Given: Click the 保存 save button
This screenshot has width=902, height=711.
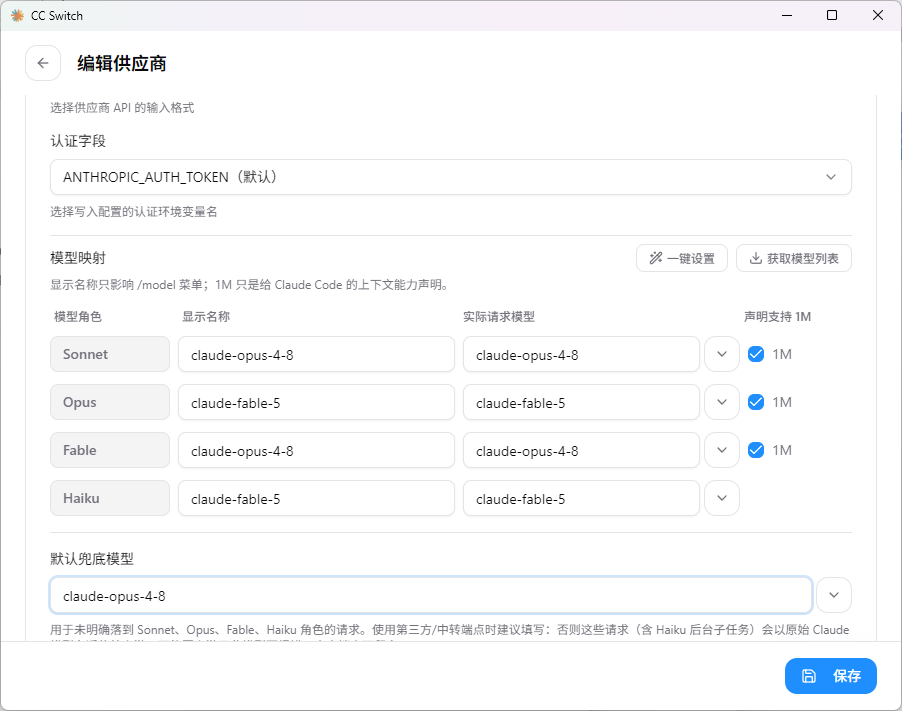Looking at the screenshot, I should click(831, 676).
